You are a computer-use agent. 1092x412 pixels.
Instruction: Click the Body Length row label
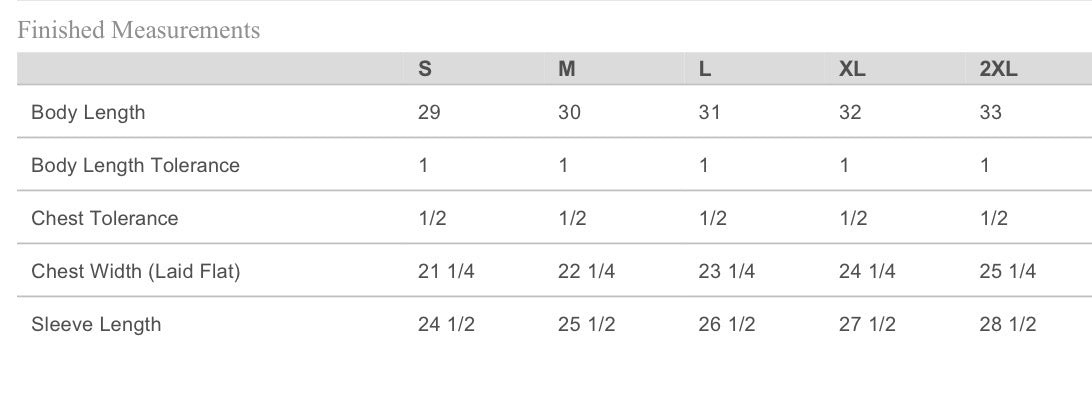88,113
